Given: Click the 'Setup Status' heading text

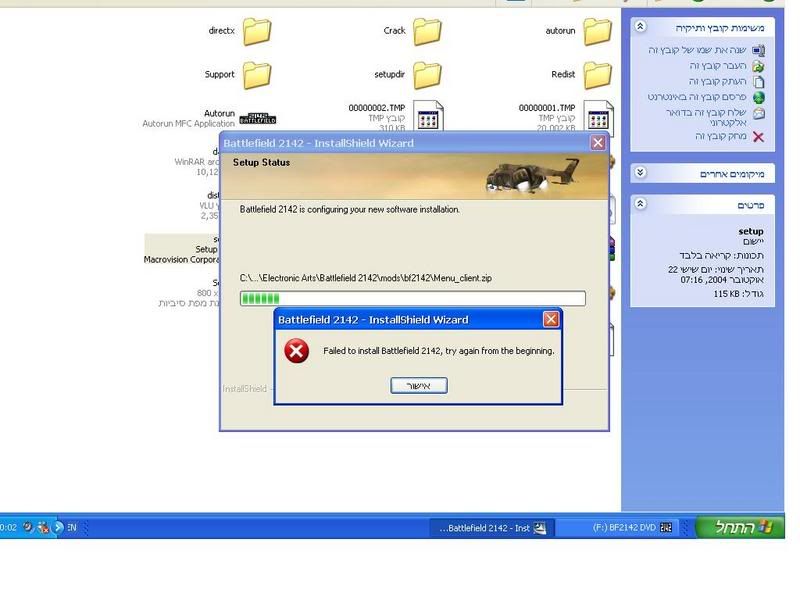Looking at the screenshot, I should tap(261, 163).
